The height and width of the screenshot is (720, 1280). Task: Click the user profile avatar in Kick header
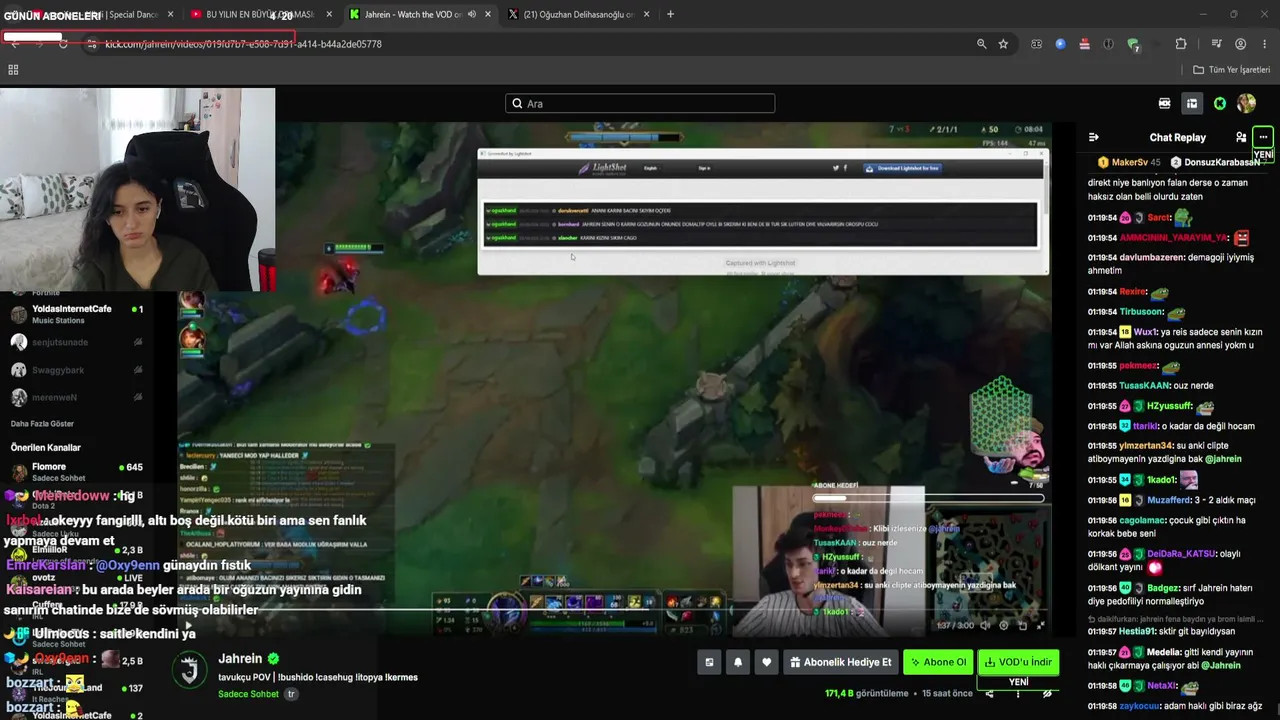tap(1246, 103)
